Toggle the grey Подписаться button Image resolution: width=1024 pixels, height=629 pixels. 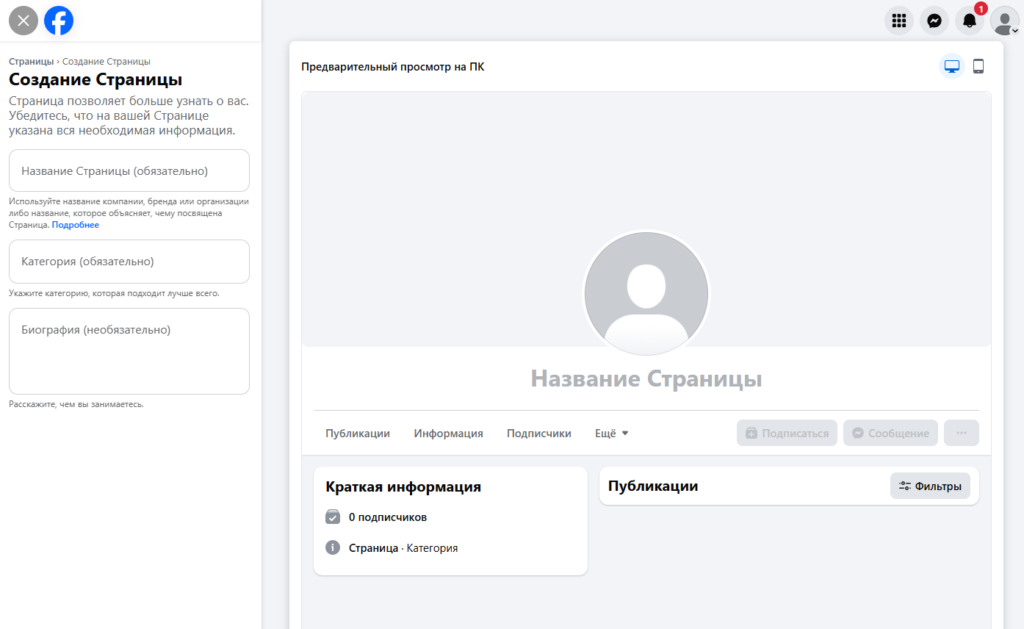pos(786,432)
